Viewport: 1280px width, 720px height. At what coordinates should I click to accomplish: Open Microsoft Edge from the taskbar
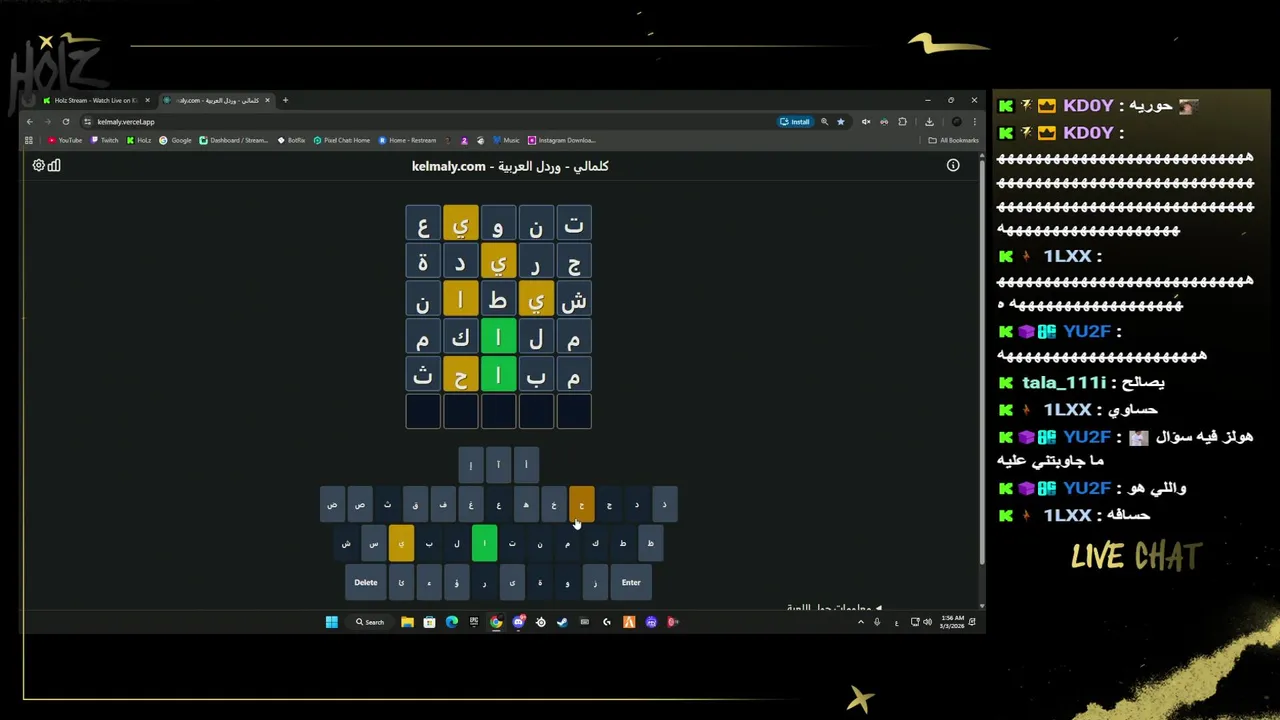(x=452, y=622)
